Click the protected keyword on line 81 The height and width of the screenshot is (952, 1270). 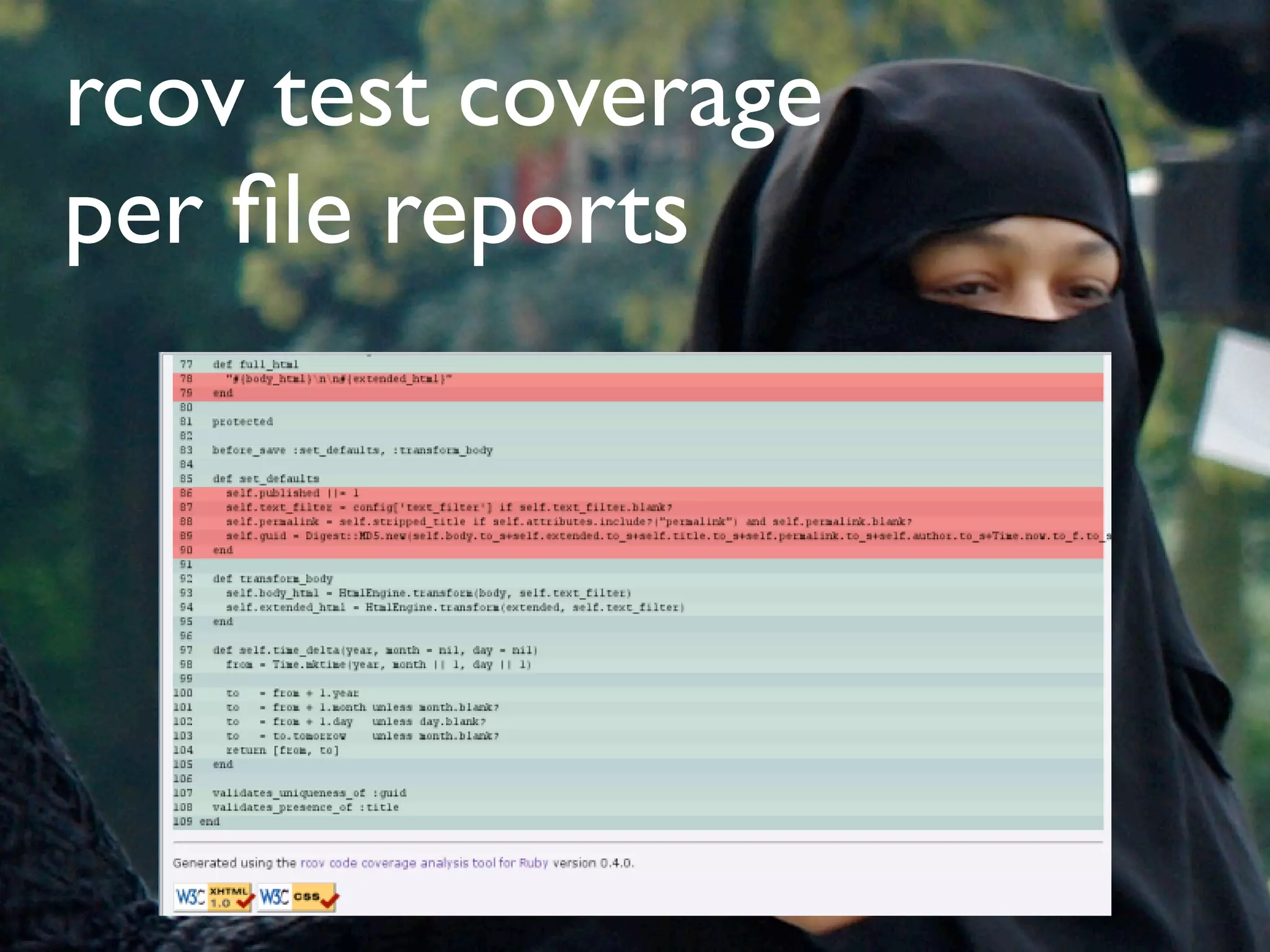point(242,421)
